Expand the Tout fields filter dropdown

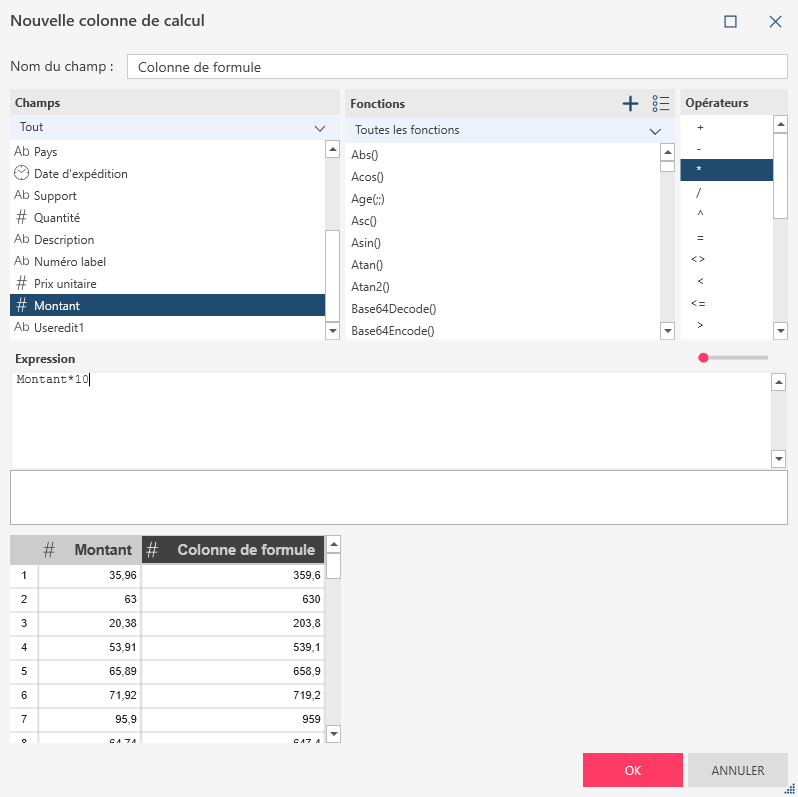point(320,128)
